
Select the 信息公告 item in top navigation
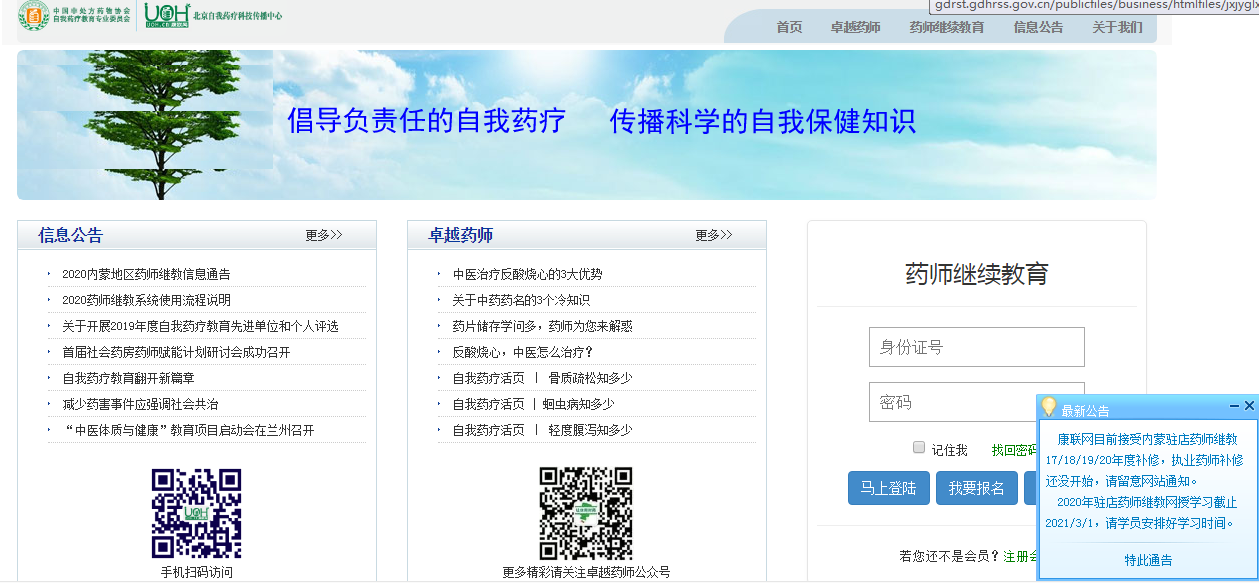[x=1038, y=27]
